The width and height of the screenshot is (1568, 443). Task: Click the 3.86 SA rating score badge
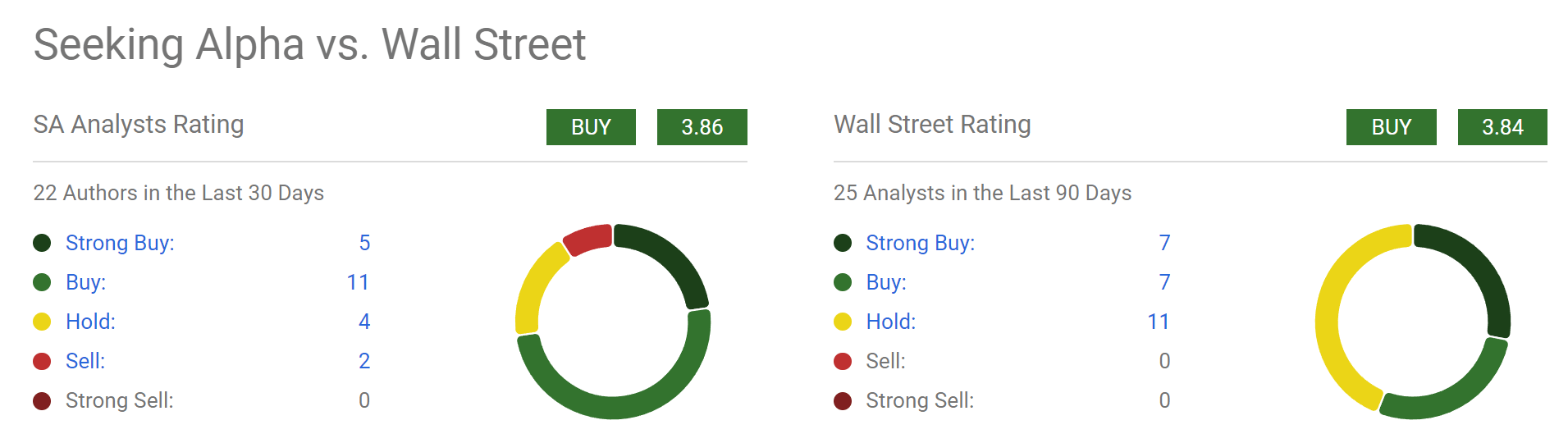(x=702, y=127)
